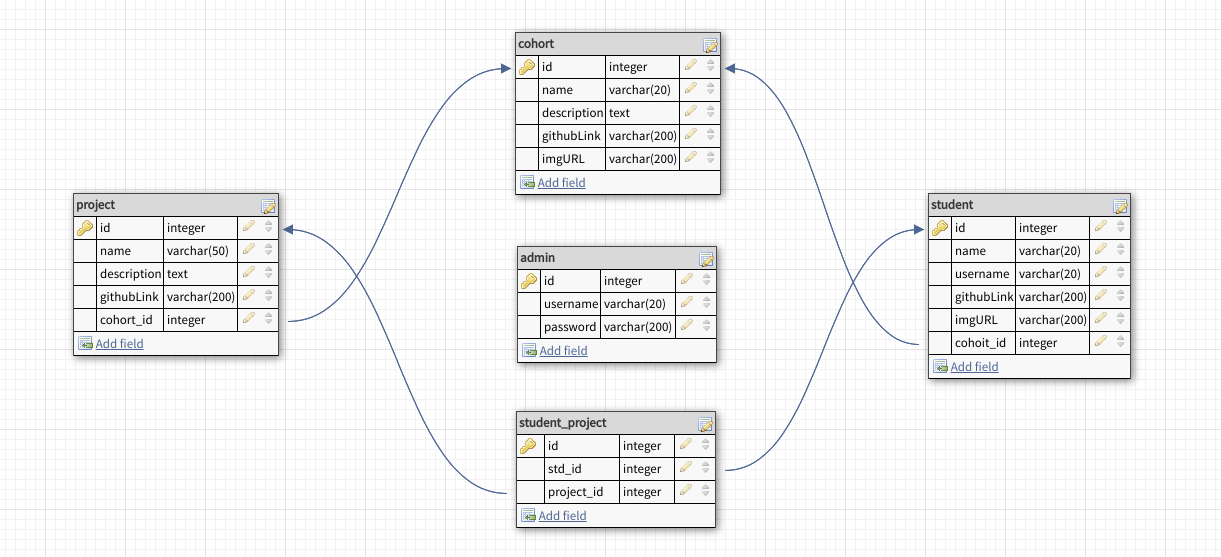Click the std_id field name in student_project
Screen dimensions: 1221x557
pos(565,468)
